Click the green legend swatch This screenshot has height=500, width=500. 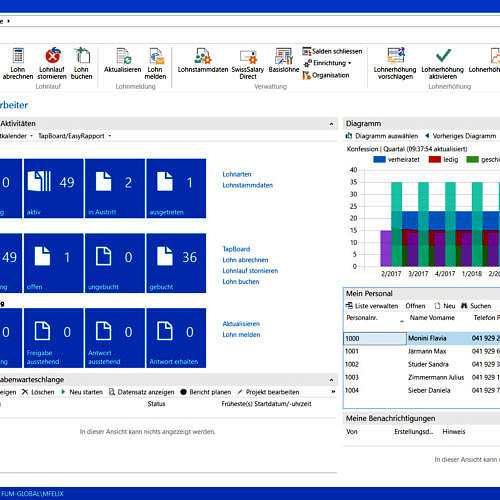coord(473,160)
